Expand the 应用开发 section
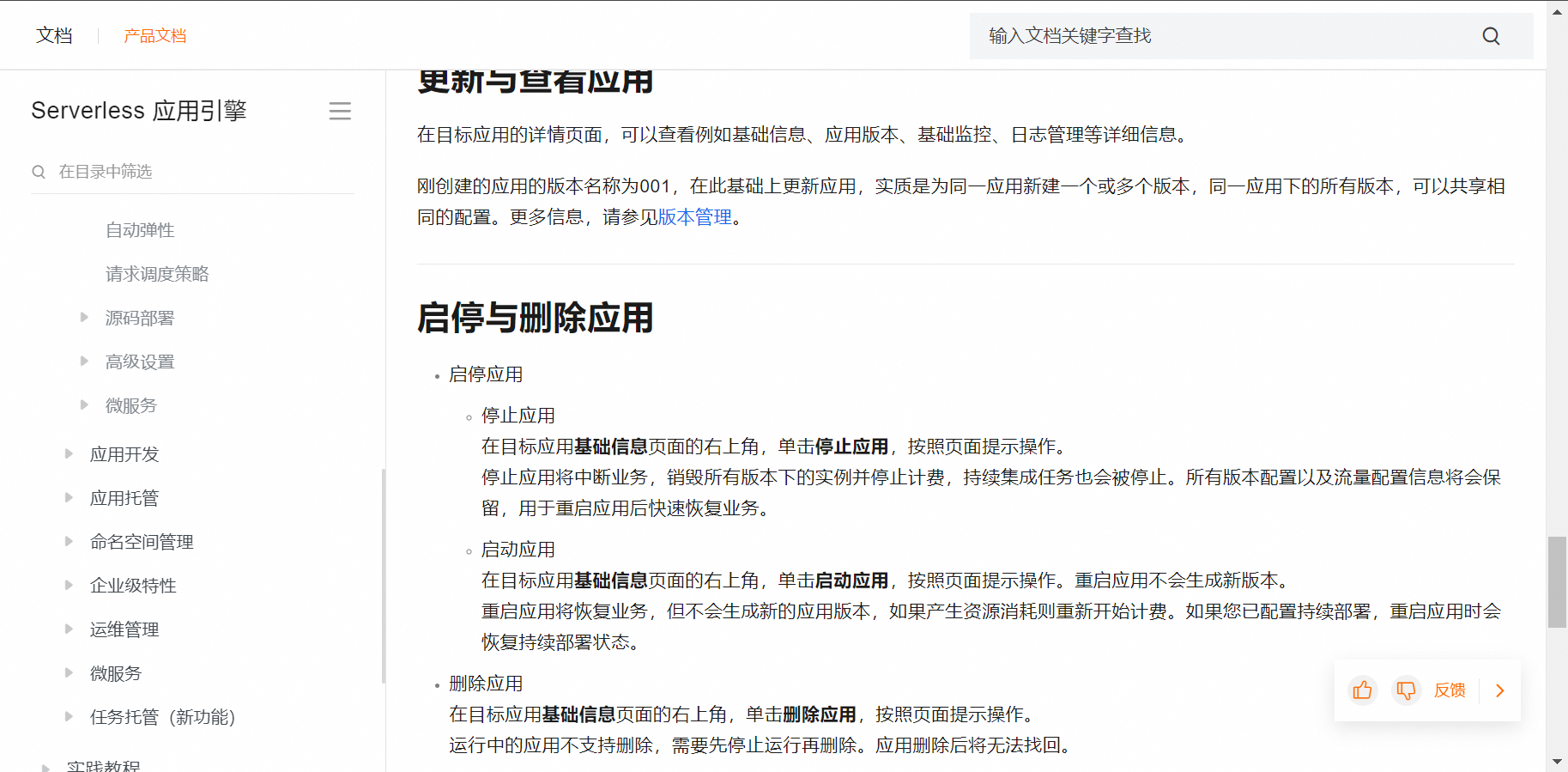This screenshot has height=772, width=1568. (69, 454)
